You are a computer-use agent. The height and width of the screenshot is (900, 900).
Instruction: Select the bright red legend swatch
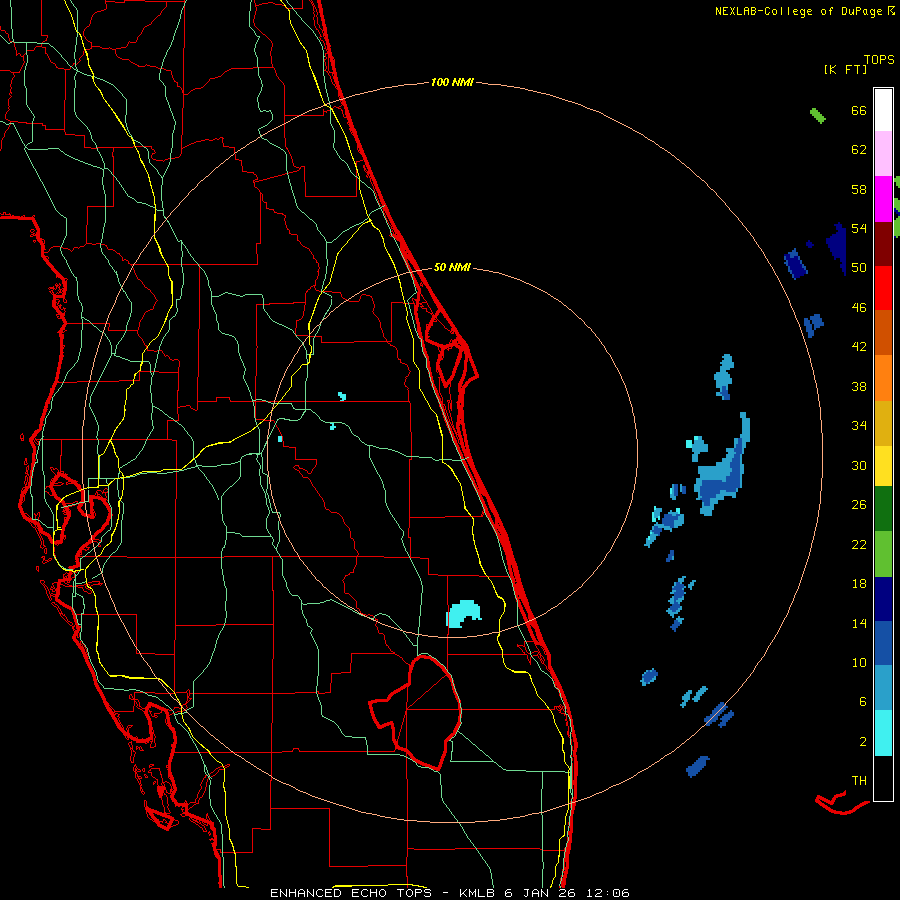pyautogui.click(x=883, y=288)
